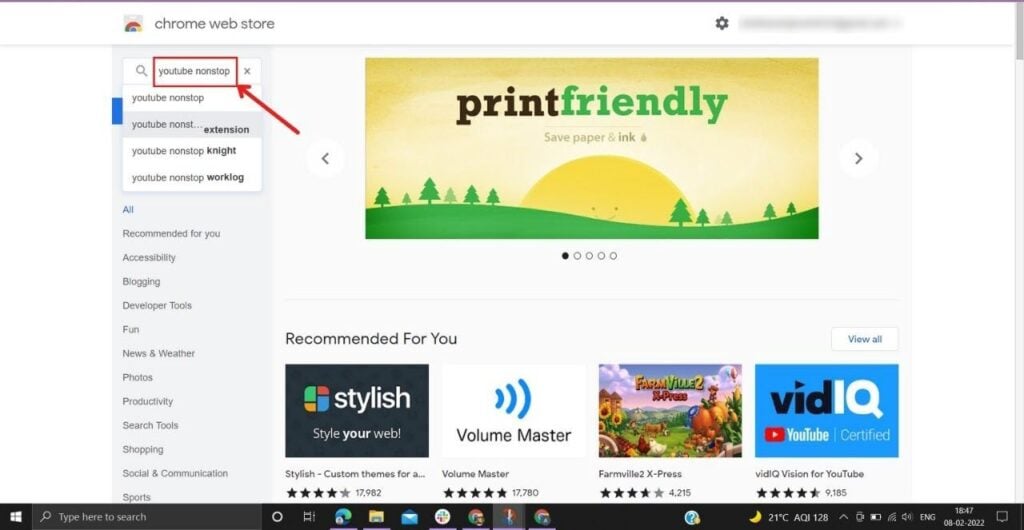Open the Stylish extension thumbnail
This screenshot has width=1024, height=530.
[x=357, y=411]
